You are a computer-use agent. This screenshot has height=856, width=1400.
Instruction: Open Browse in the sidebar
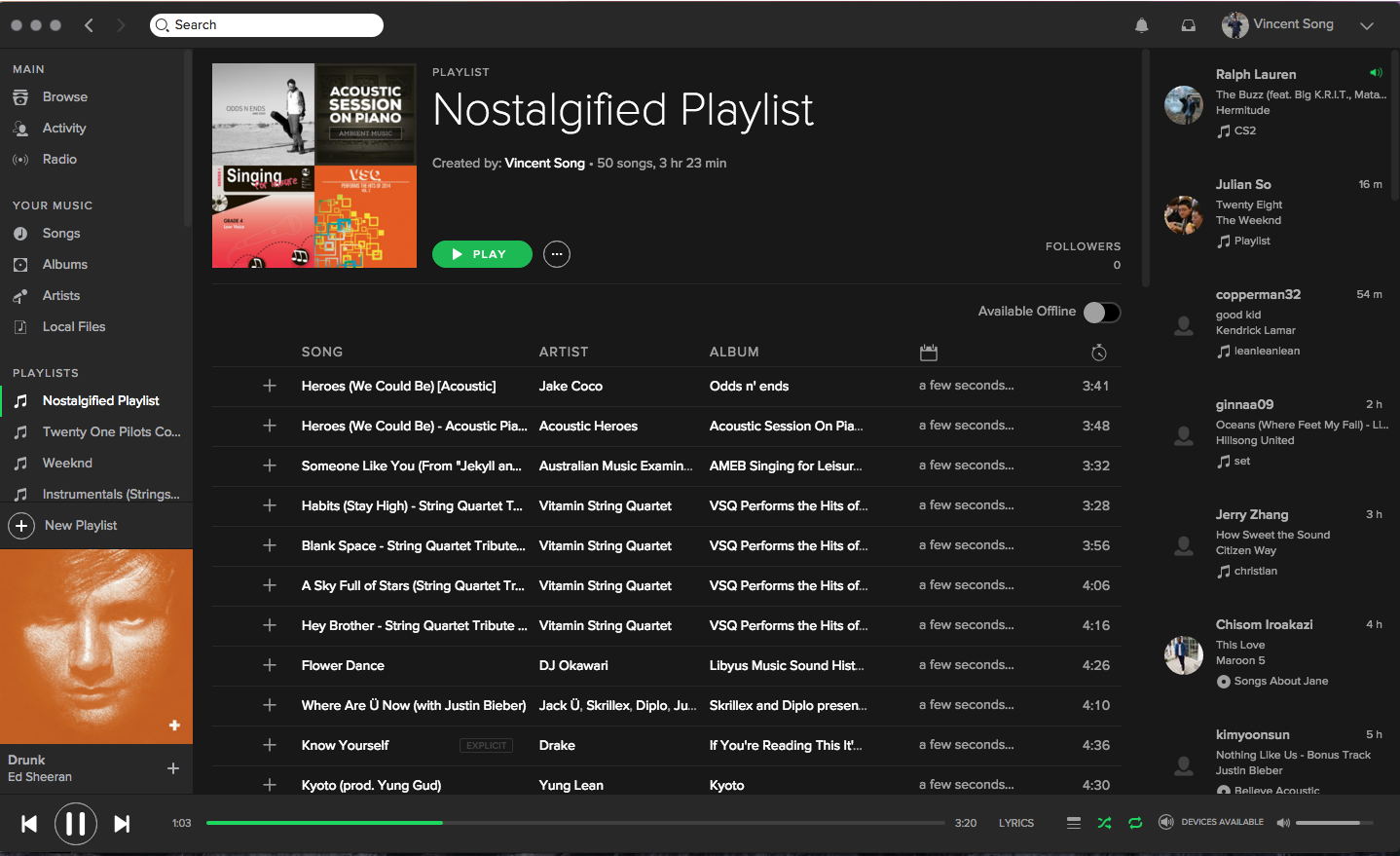[65, 97]
